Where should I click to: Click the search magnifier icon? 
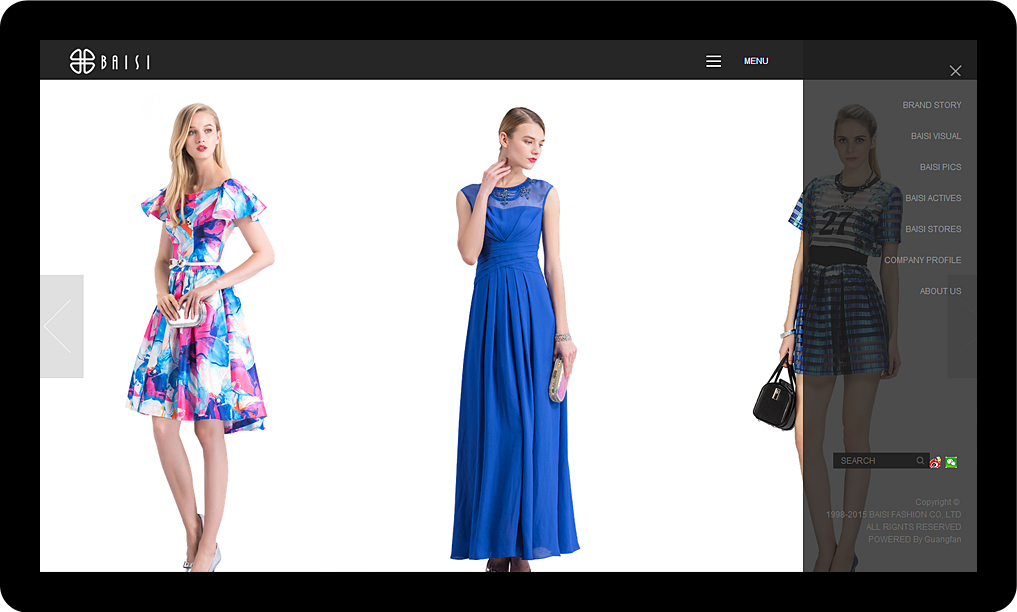click(920, 461)
